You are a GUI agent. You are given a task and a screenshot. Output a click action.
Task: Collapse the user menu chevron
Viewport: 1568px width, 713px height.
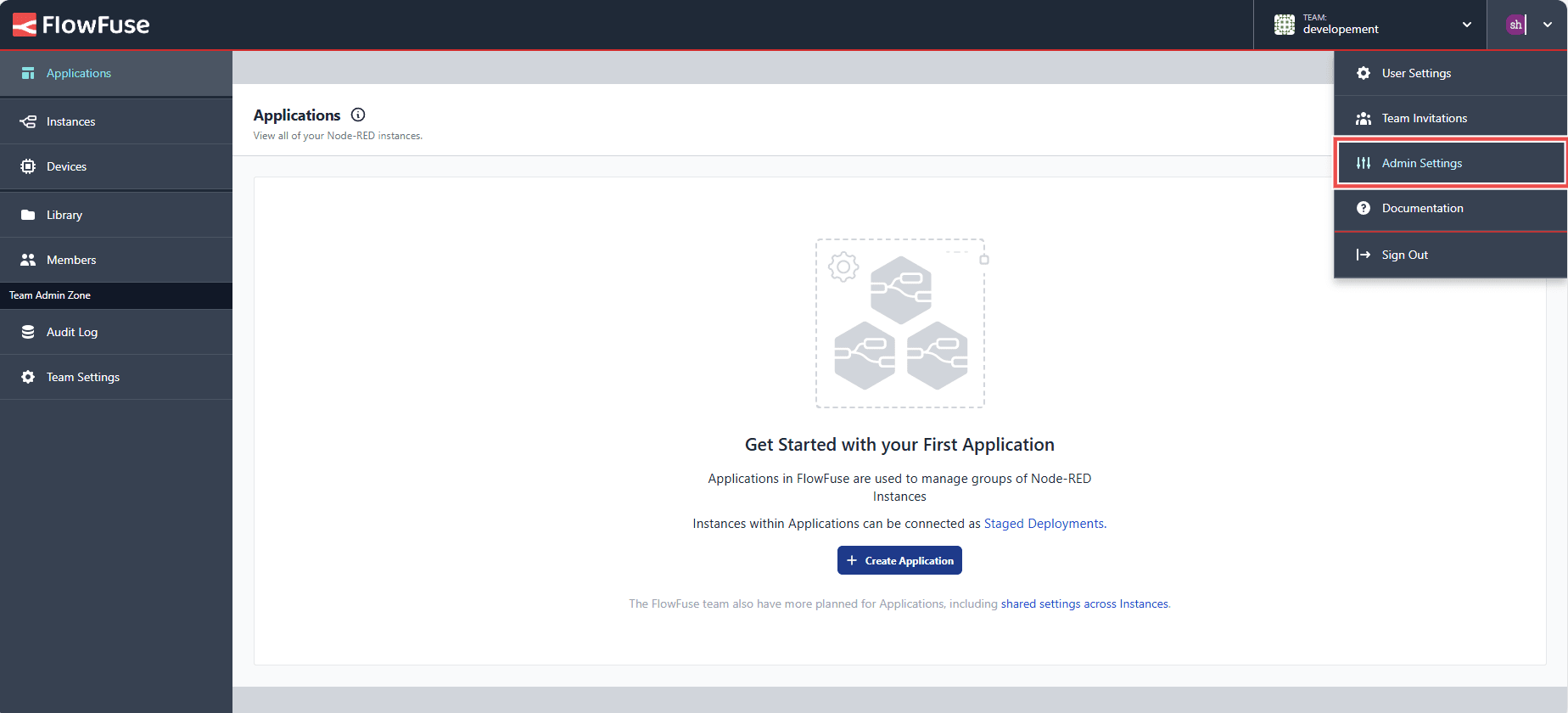1548,25
